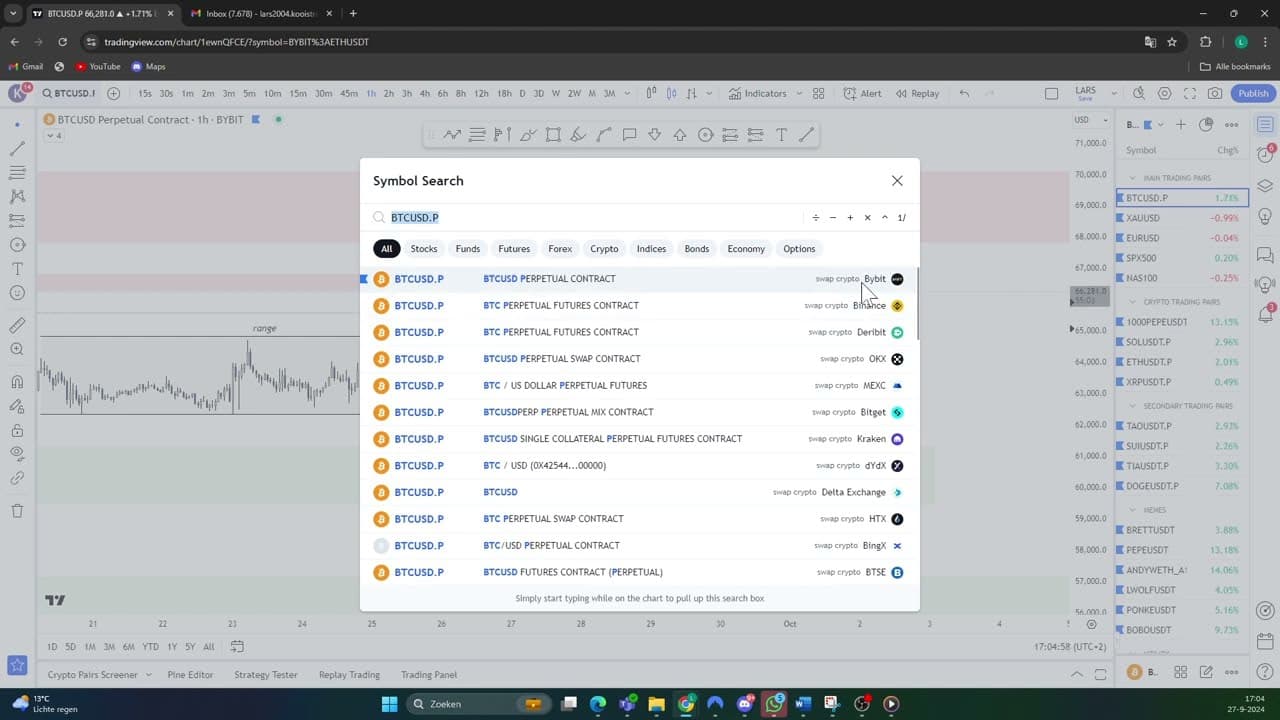The image size is (1280, 720).
Task: Open the Strategy Tester tab
Action: pos(266,675)
